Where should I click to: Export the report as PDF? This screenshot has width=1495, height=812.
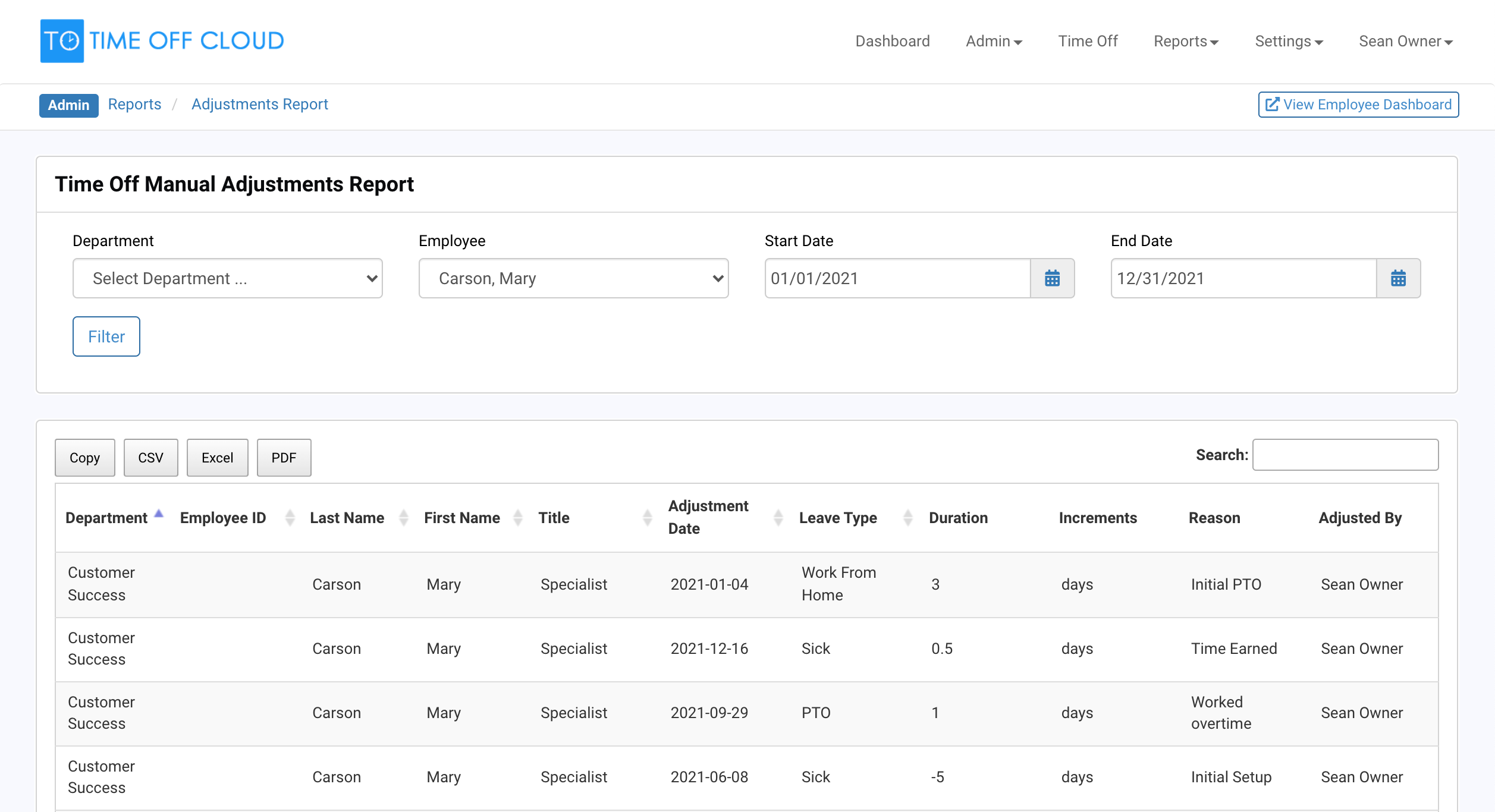[284, 458]
